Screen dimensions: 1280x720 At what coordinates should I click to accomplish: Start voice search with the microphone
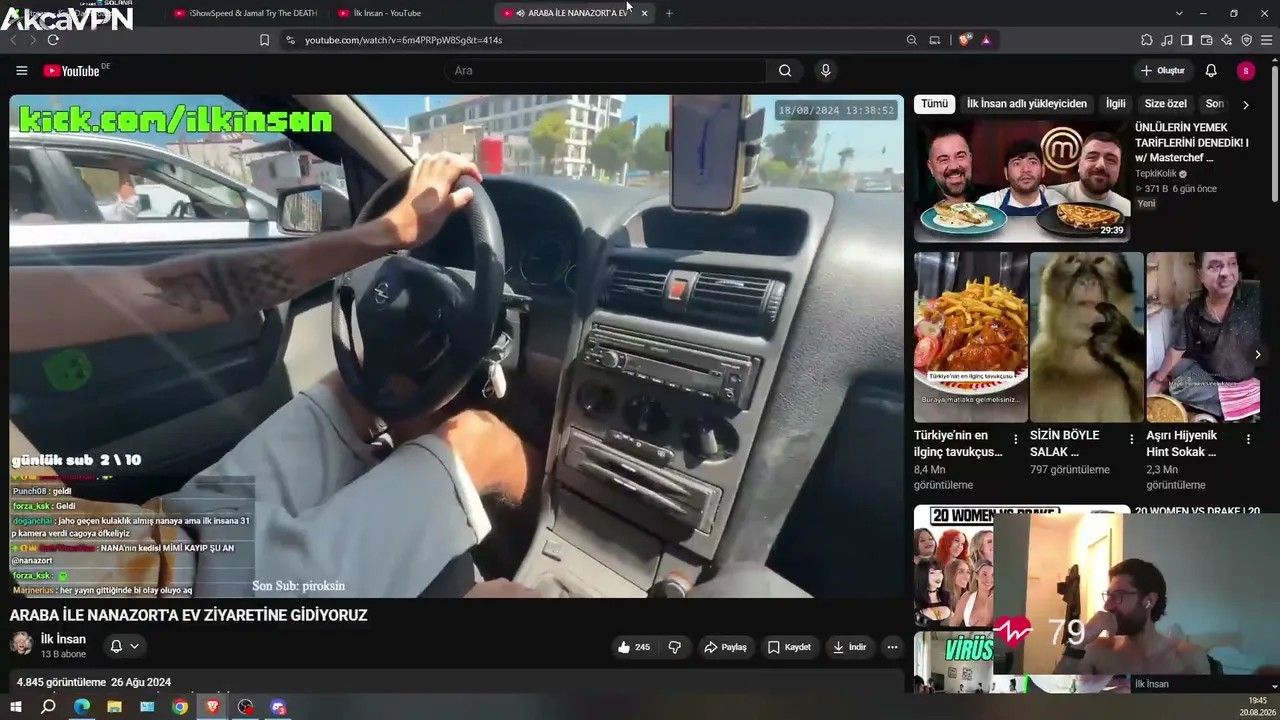(825, 71)
